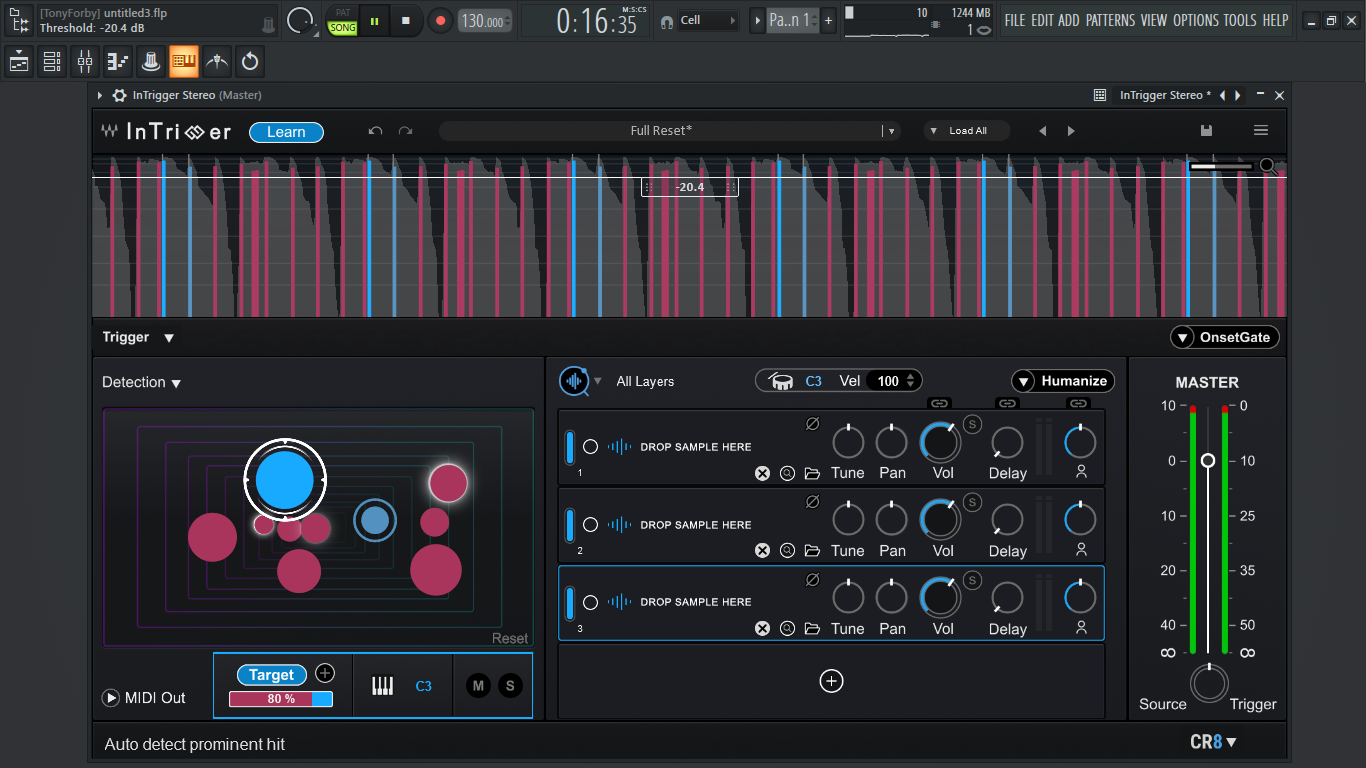Open the Cell snap dropdown

point(708,20)
